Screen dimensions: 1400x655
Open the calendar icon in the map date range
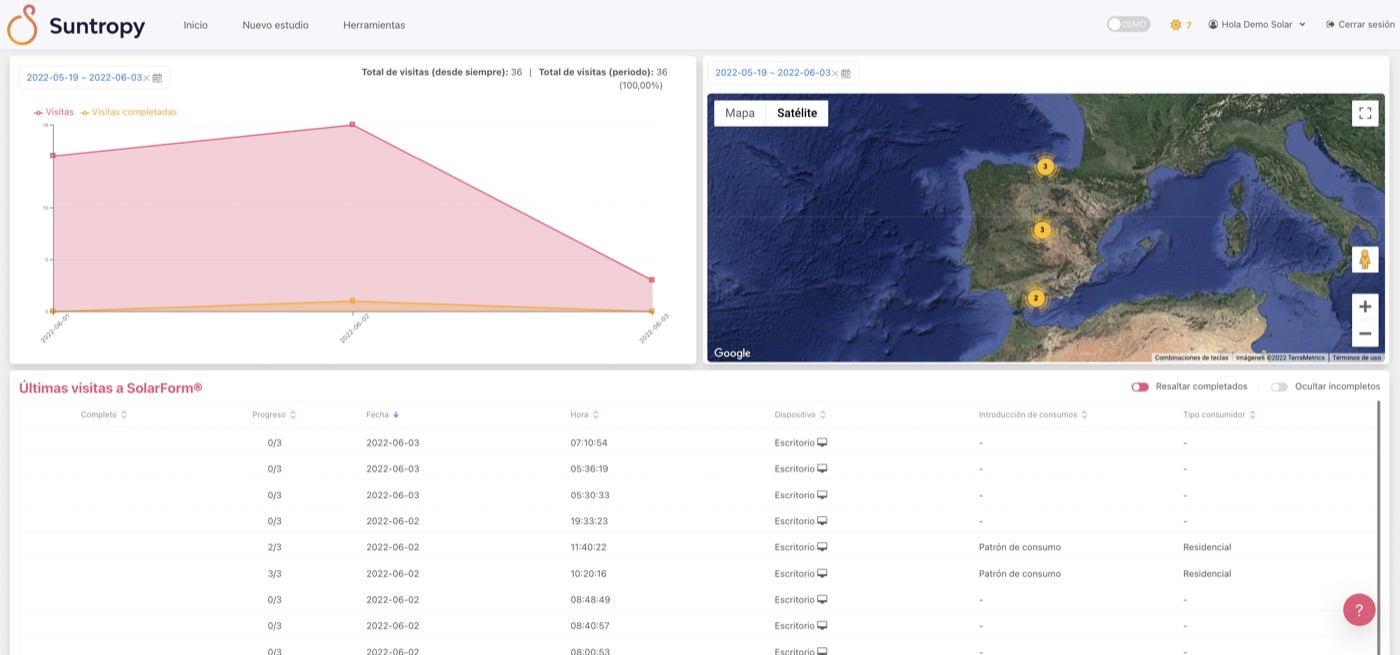pos(846,73)
